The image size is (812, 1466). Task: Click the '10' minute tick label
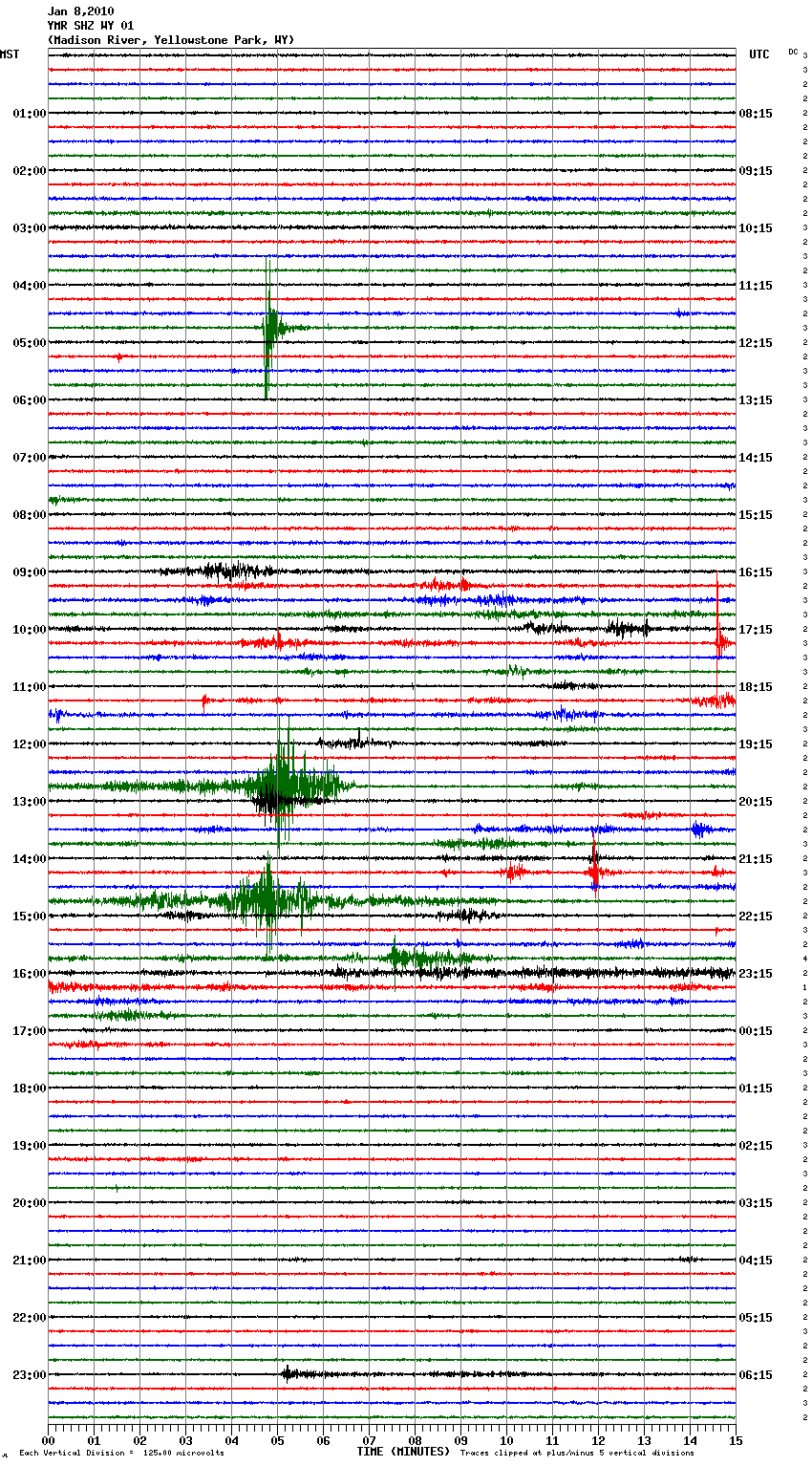click(506, 1440)
